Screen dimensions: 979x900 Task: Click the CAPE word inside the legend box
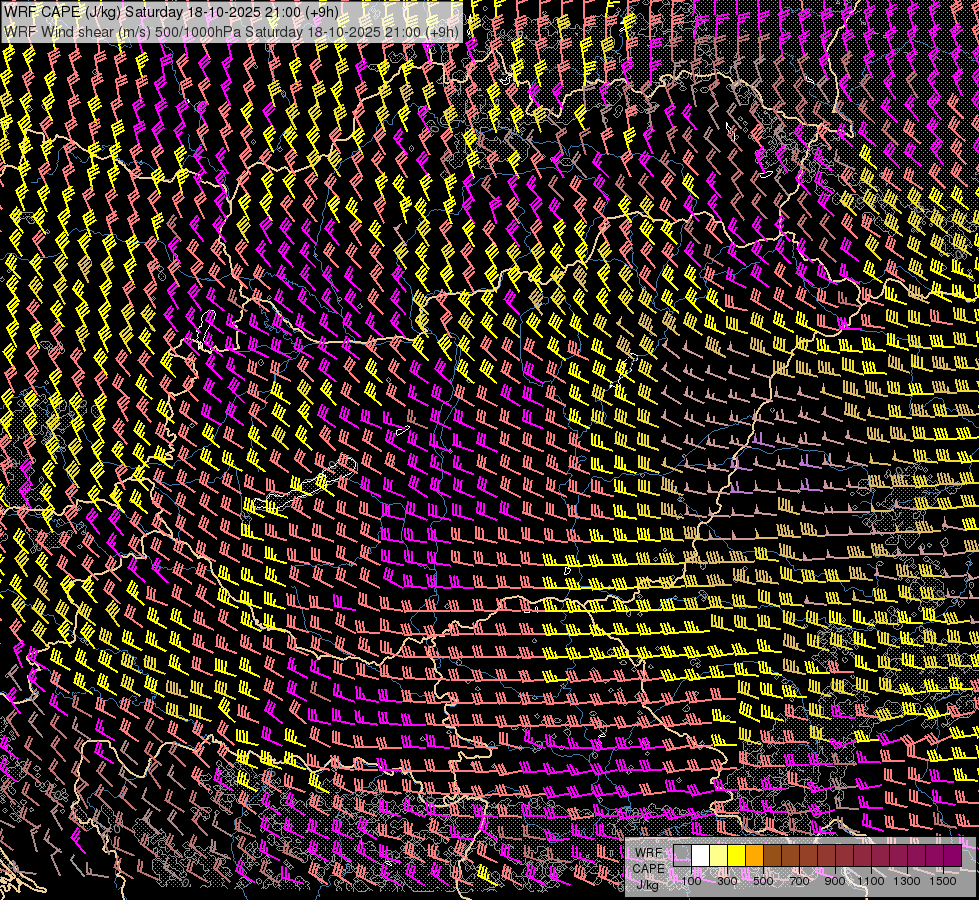[648, 868]
